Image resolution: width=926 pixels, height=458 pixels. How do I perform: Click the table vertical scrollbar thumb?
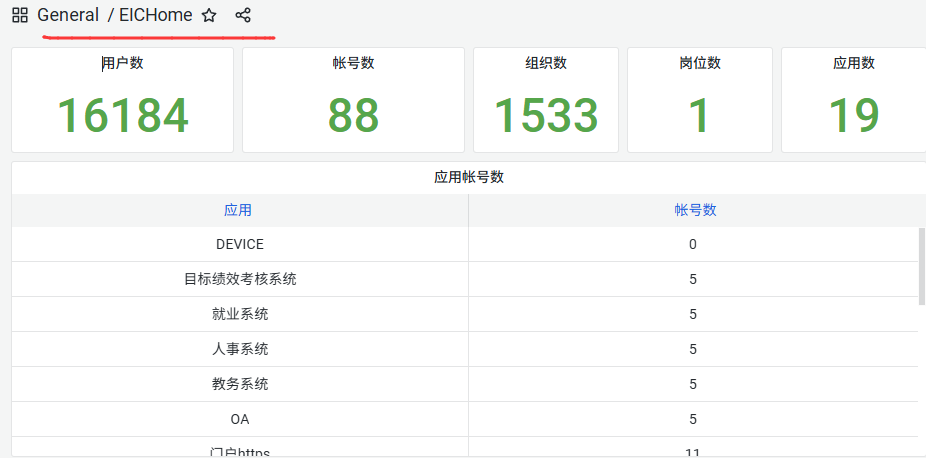(922, 266)
